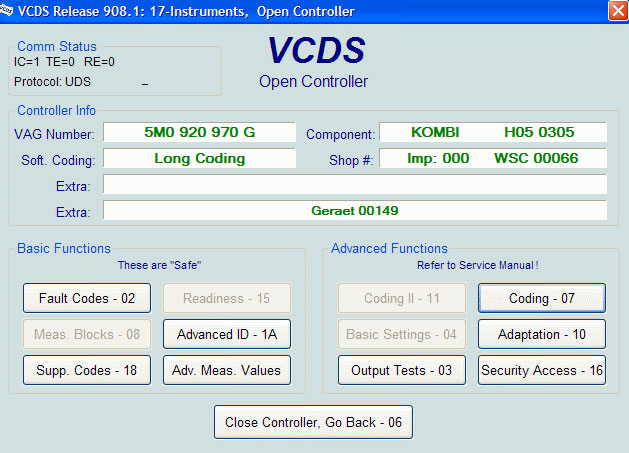Click the Coding II - 11 button
This screenshot has width=629, height=453.
tap(402, 298)
